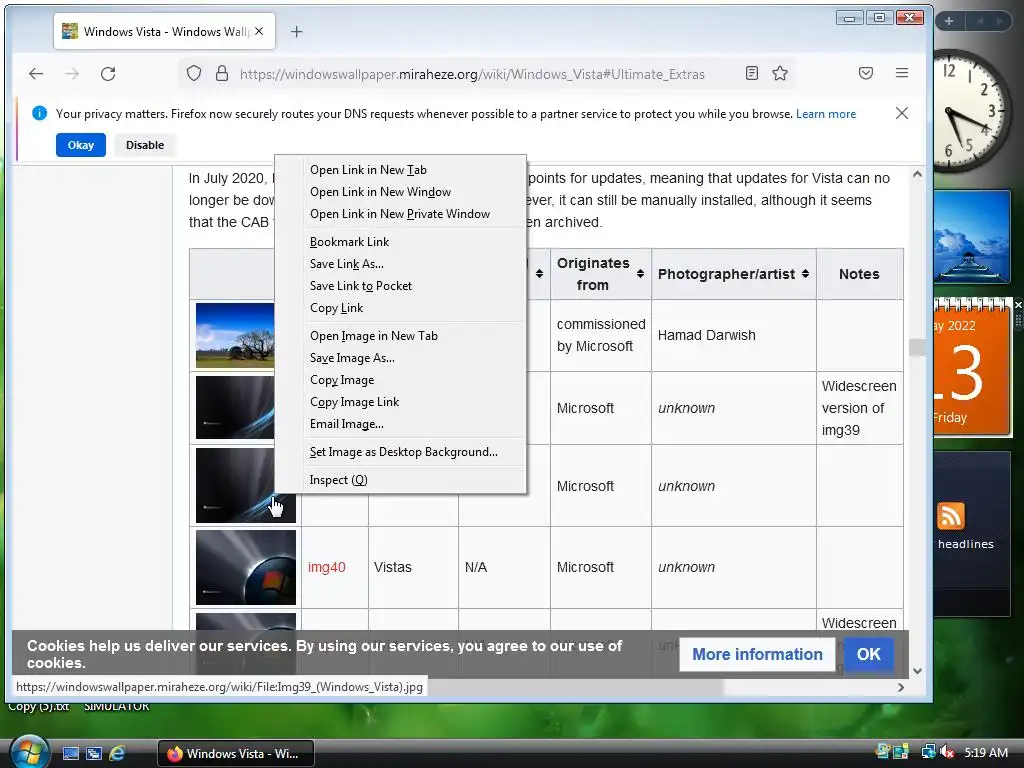The width and height of the screenshot is (1024, 768).
Task: Sort by the partially hidden column arrows
Action: (539, 274)
